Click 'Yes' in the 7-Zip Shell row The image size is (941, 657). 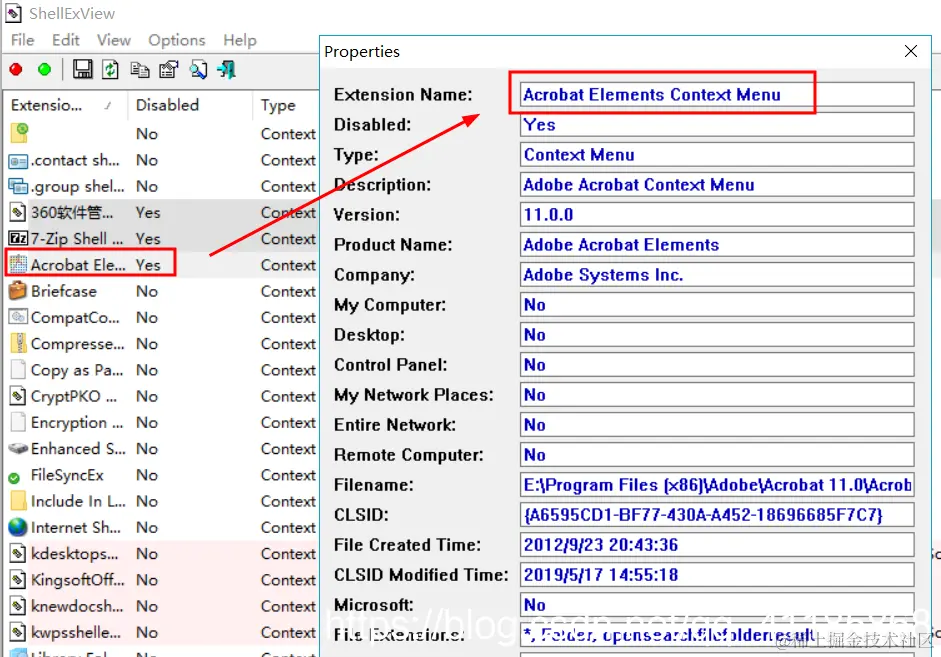click(148, 239)
